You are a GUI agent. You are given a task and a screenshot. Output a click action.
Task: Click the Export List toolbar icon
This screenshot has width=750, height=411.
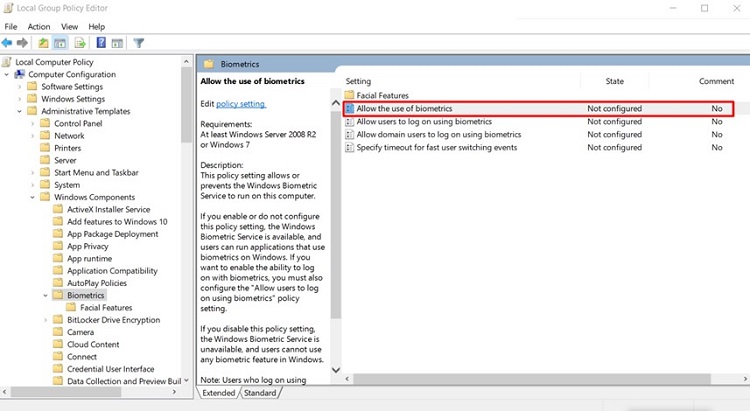(80, 43)
